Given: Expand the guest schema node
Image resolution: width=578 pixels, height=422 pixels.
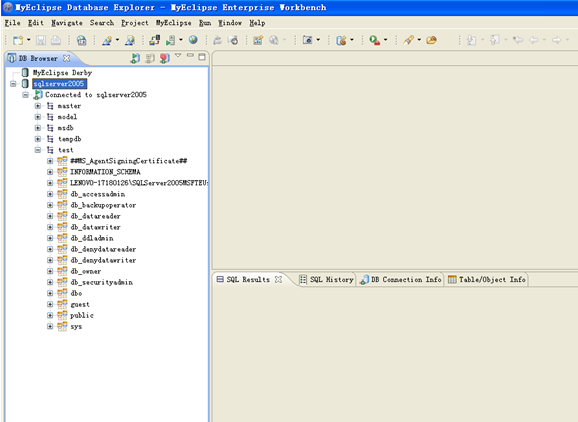Looking at the screenshot, I should pyautogui.click(x=50, y=304).
